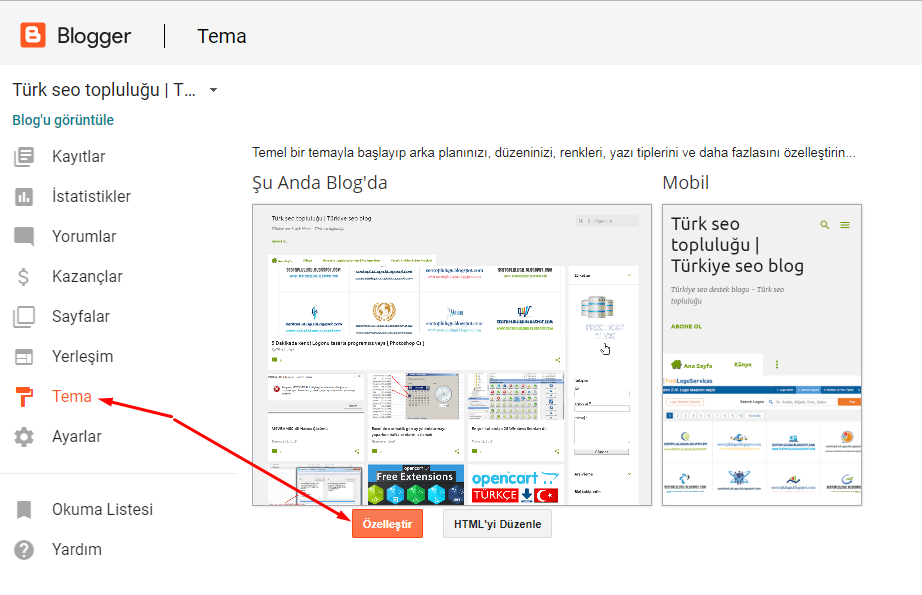Viewport: 922px width, 595px height.
Task: Click the Mobil blog preview thumbnail
Action: tap(762, 355)
